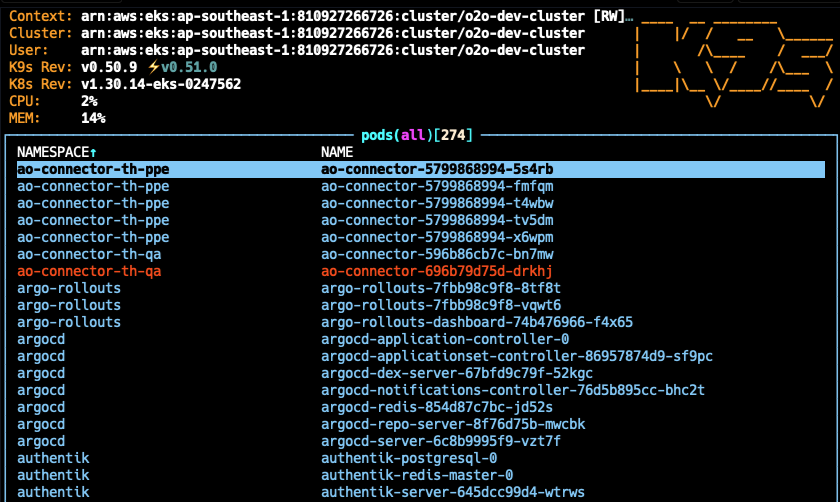Viewport: 840px width, 502px height.
Task: Click new version v0.51.0 label
Action: (189, 68)
